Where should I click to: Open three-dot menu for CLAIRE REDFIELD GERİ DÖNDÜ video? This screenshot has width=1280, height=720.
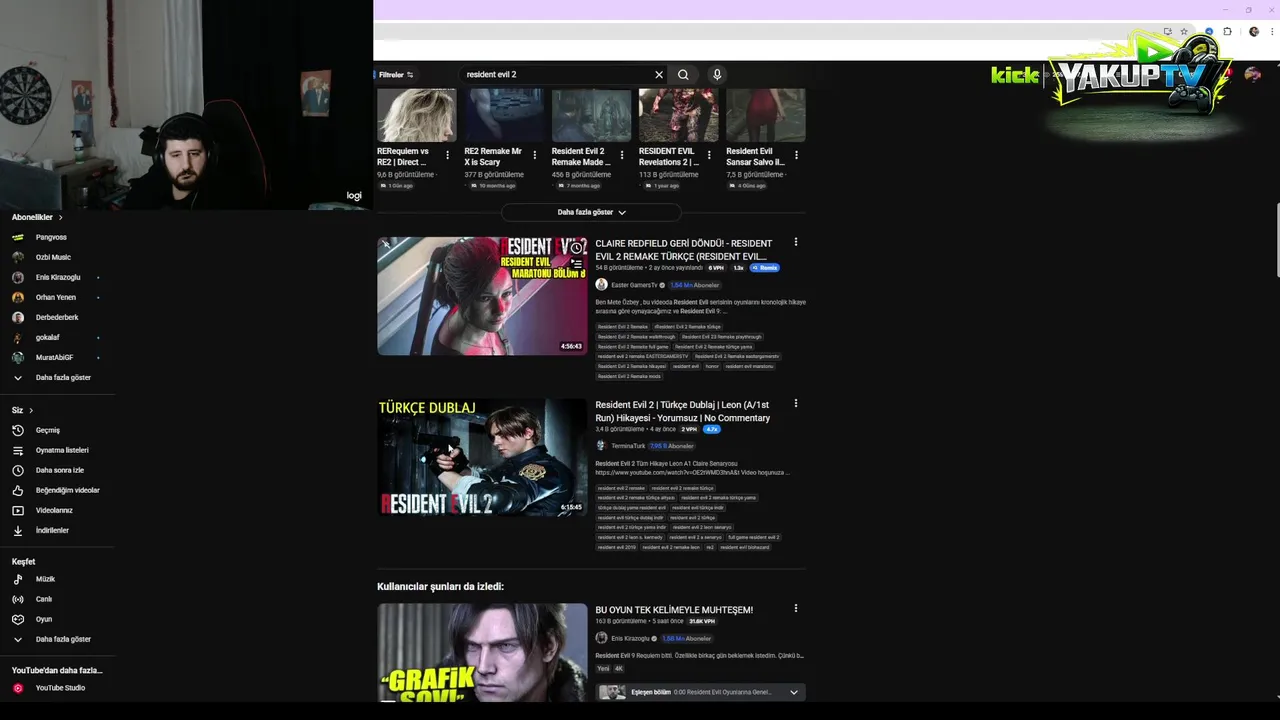click(796, 242)
